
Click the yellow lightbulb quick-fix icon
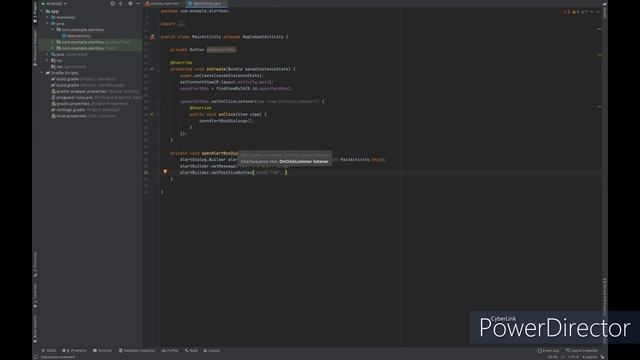pyautogui.click(x=165, y=172)
